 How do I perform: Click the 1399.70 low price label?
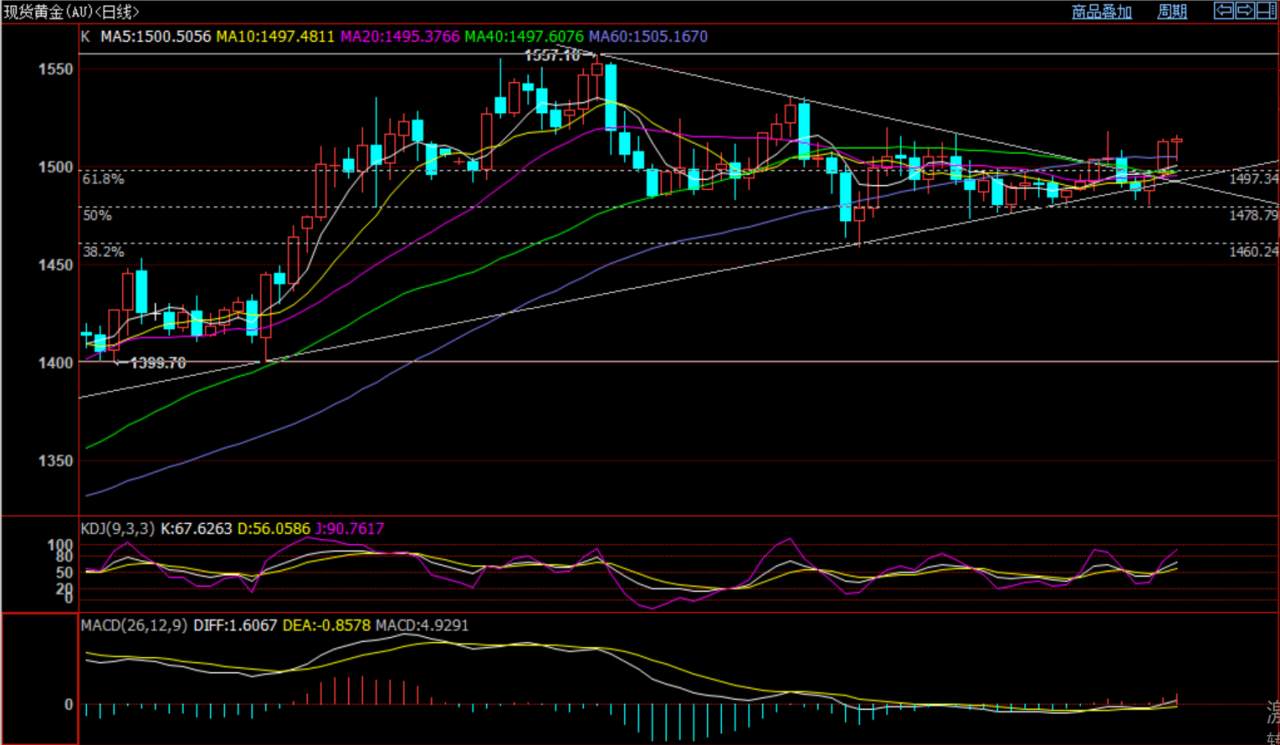click(158, 363)
